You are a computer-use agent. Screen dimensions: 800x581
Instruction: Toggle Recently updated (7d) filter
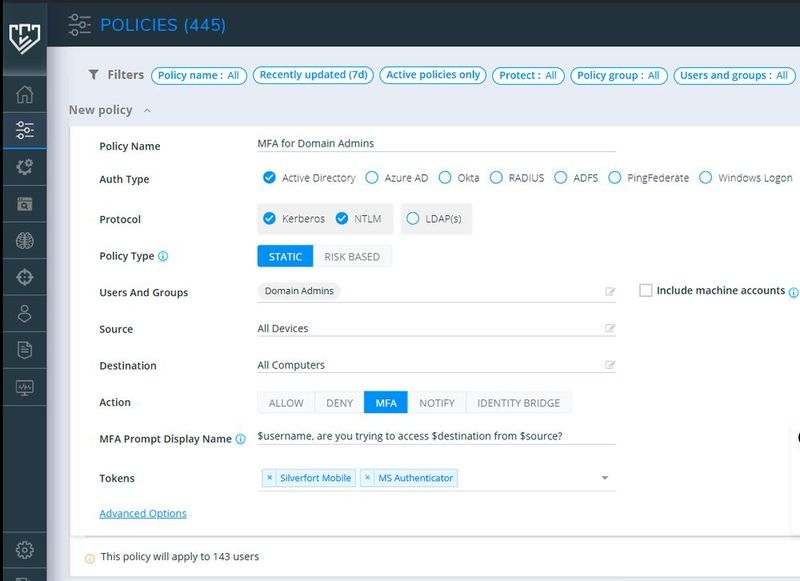coord(313,75)
